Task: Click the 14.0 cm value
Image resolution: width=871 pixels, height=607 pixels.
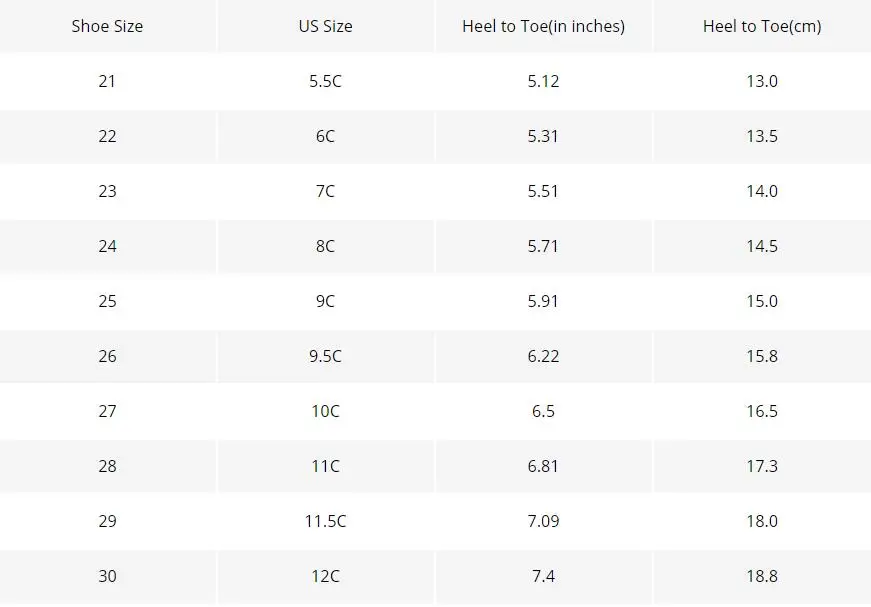Action: click(x=762, y=191)
